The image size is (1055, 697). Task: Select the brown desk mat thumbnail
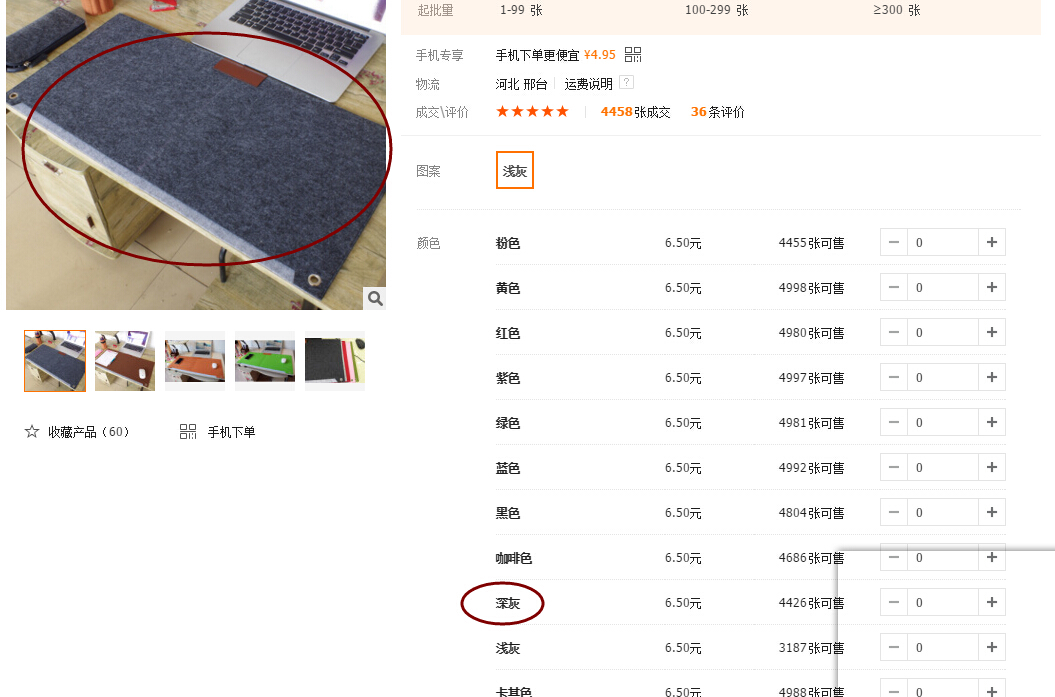click(x=125, y=361)
